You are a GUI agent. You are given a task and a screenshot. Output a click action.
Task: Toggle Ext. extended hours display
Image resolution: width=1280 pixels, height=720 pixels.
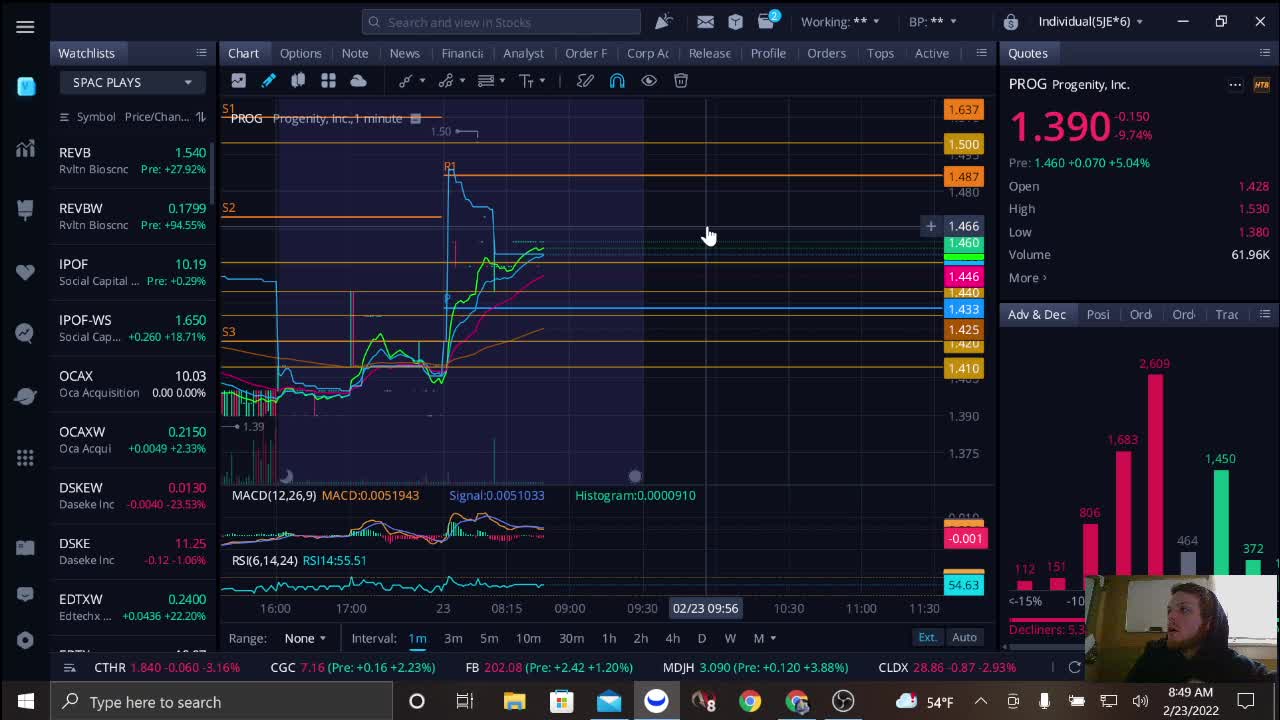pyautogui.click(x=927, y=638)
